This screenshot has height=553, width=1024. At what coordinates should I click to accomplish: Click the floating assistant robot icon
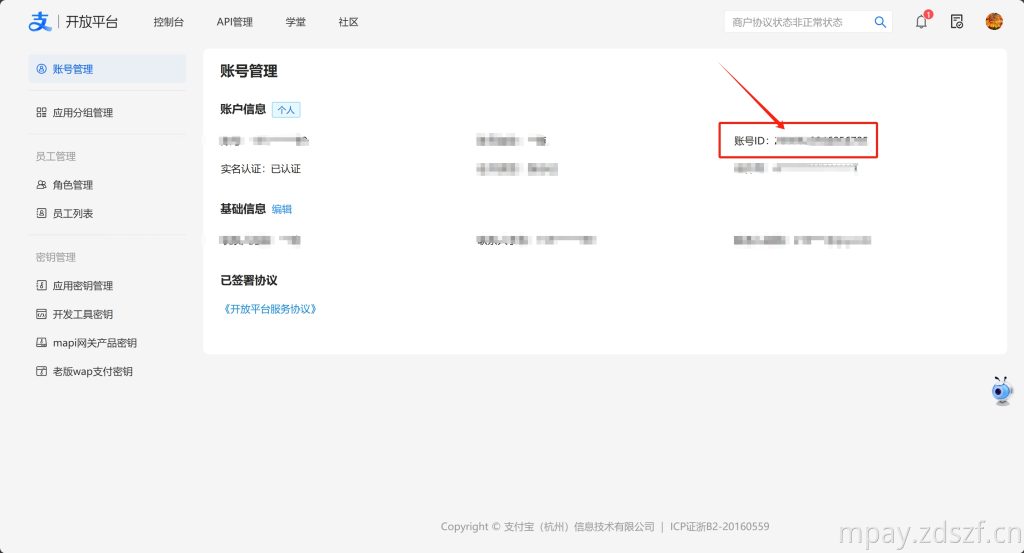point(1001,391)
